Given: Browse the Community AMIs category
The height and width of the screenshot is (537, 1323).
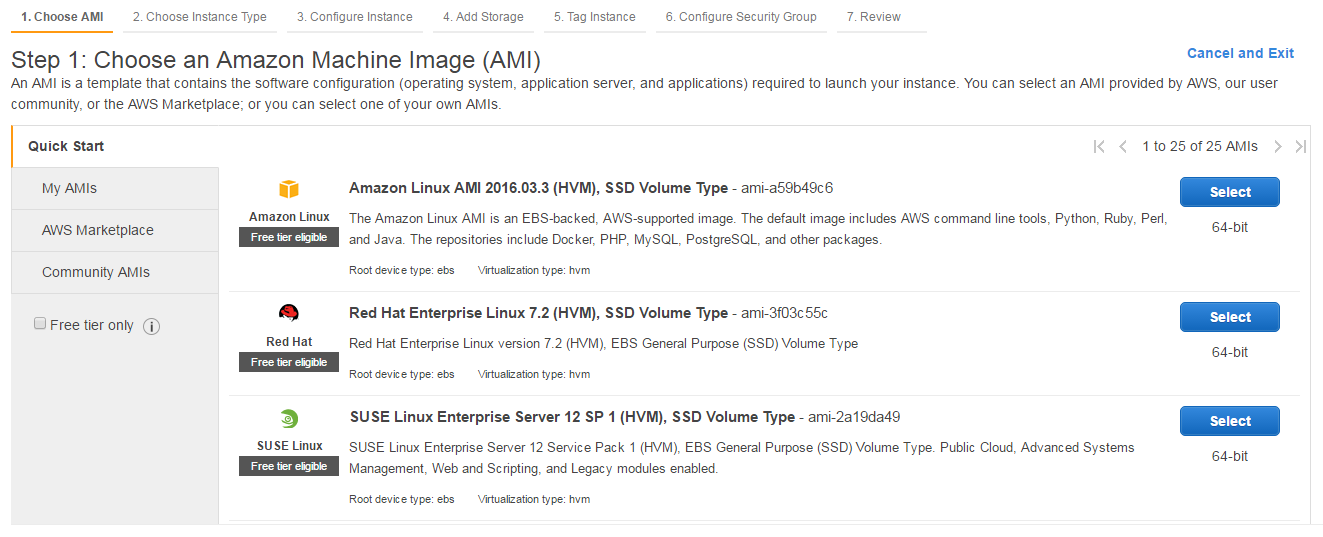Looking at the screenshot, I should click(x=96, y=272).
